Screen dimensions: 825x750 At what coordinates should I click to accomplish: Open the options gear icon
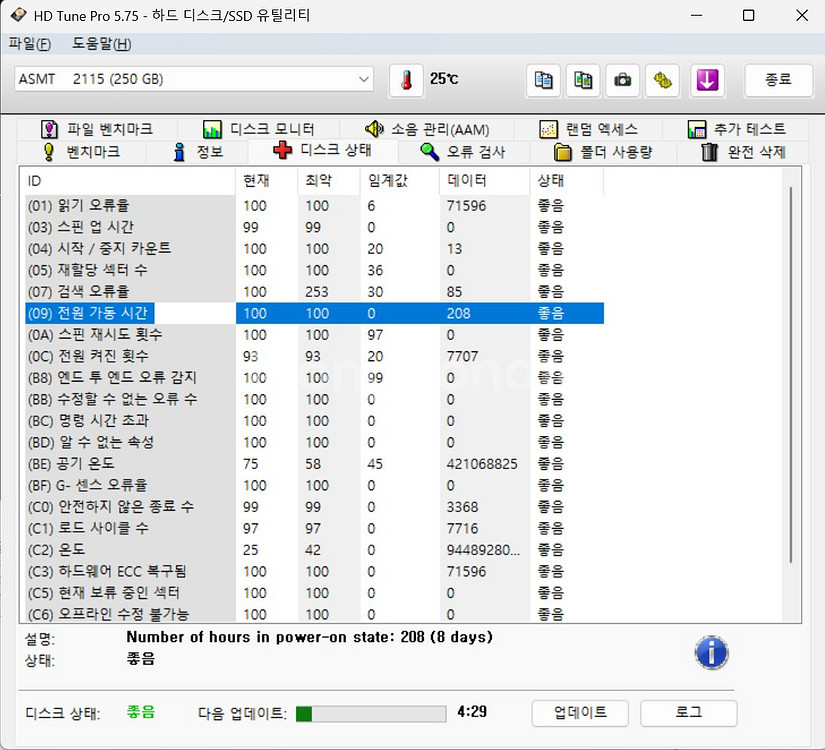pos(663,80)
